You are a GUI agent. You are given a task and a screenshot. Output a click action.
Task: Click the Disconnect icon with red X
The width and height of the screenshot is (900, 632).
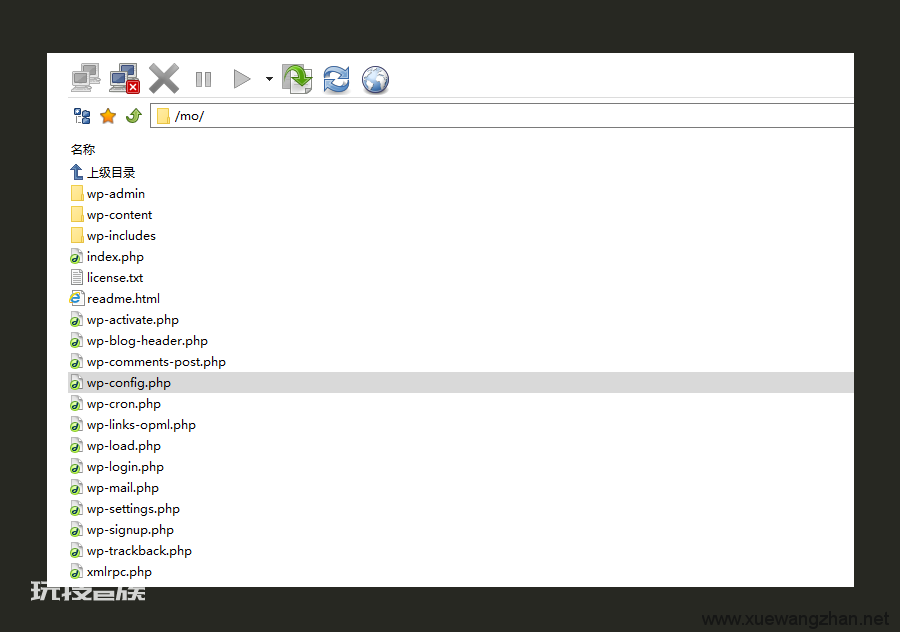[125, 78]
